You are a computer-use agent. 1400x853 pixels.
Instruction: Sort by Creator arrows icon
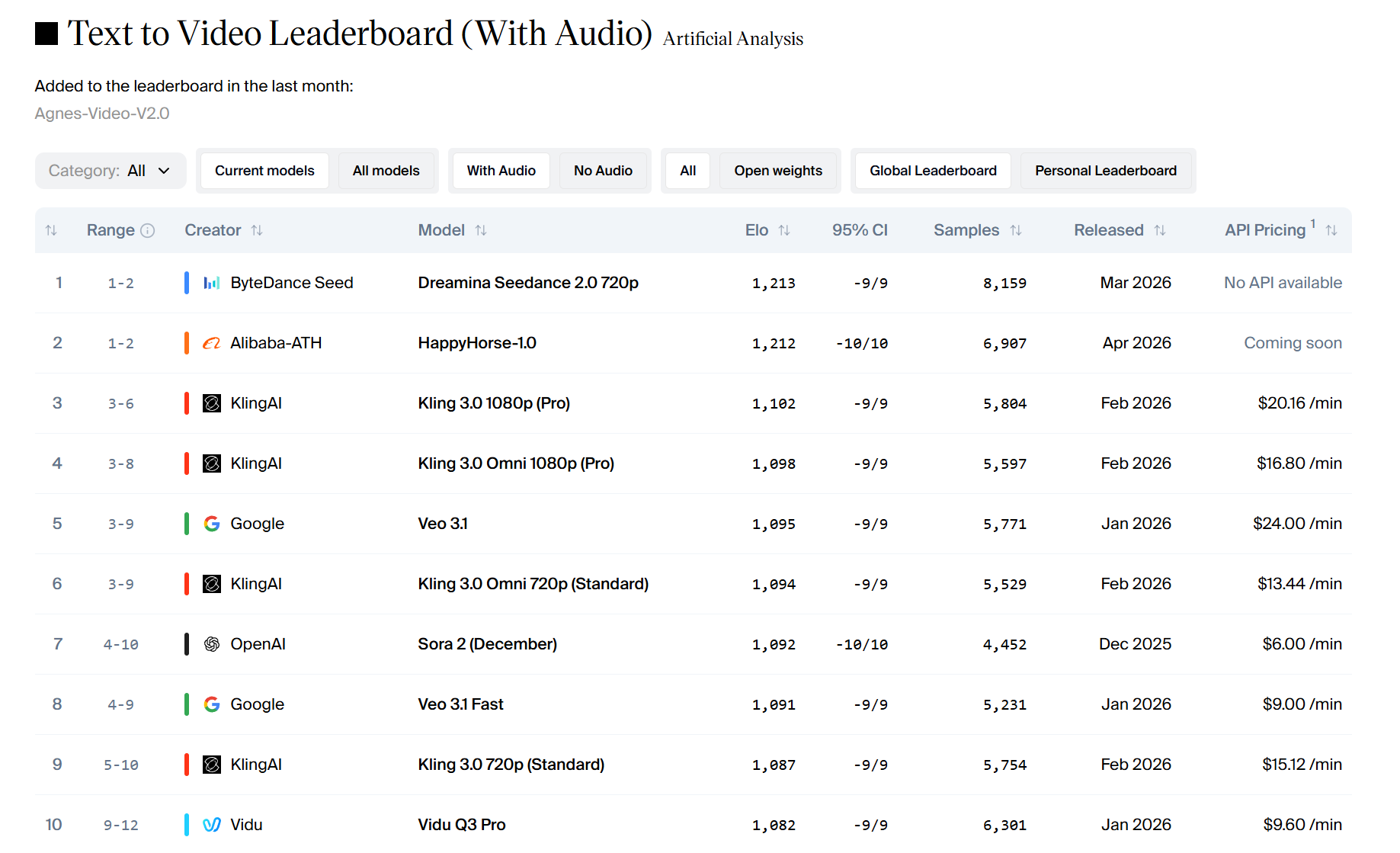[x=257, y=230]
